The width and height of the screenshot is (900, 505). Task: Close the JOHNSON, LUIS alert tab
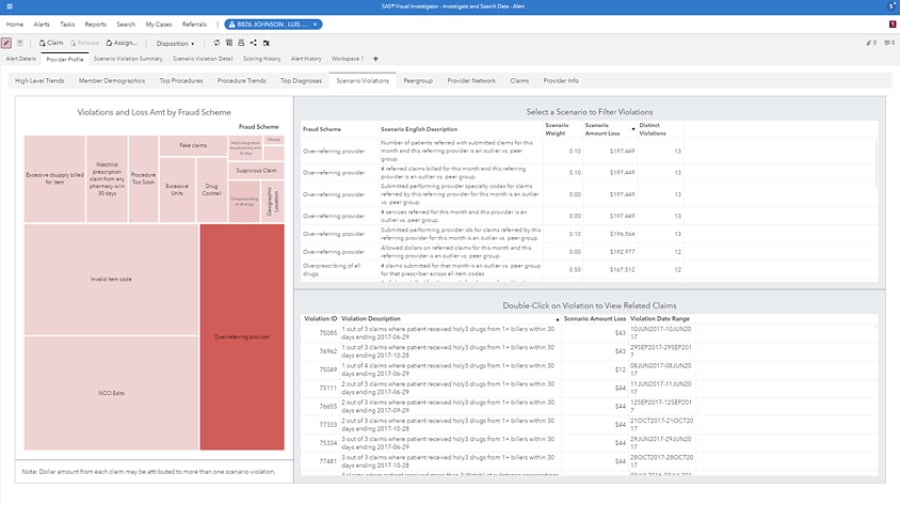pyautogui.click(x=315, y=24)
